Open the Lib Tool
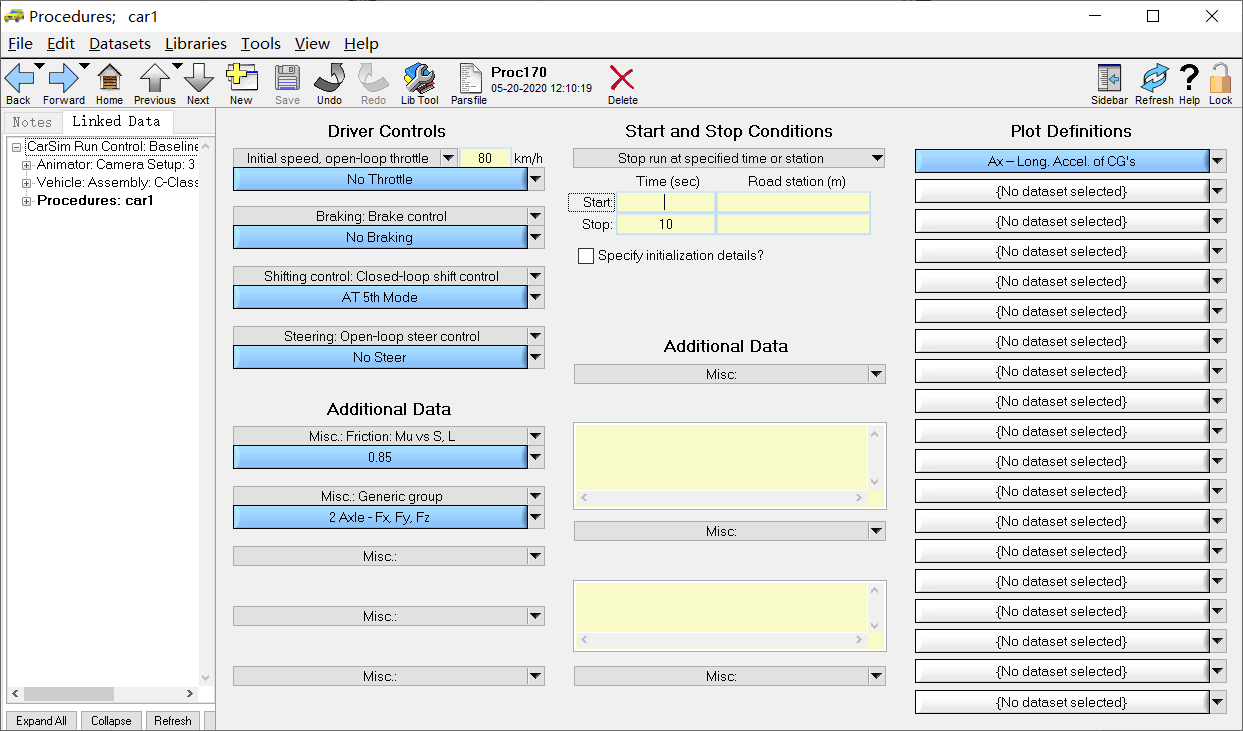 pos(419,79)
